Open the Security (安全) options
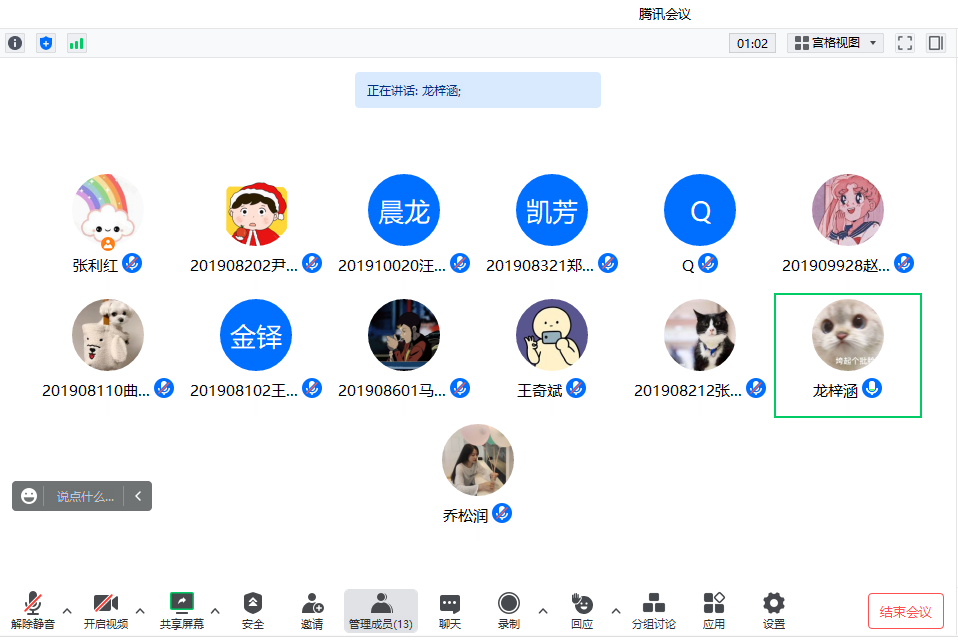This screenshot has width=958, height=640. (x=253, y=610)
